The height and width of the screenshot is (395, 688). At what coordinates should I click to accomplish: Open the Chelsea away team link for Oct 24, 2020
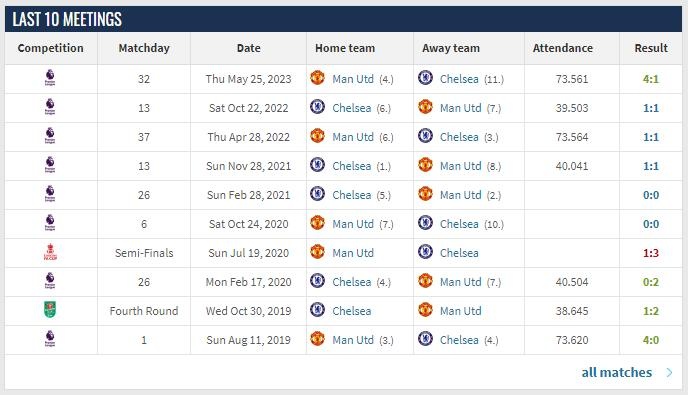(459, 224)
